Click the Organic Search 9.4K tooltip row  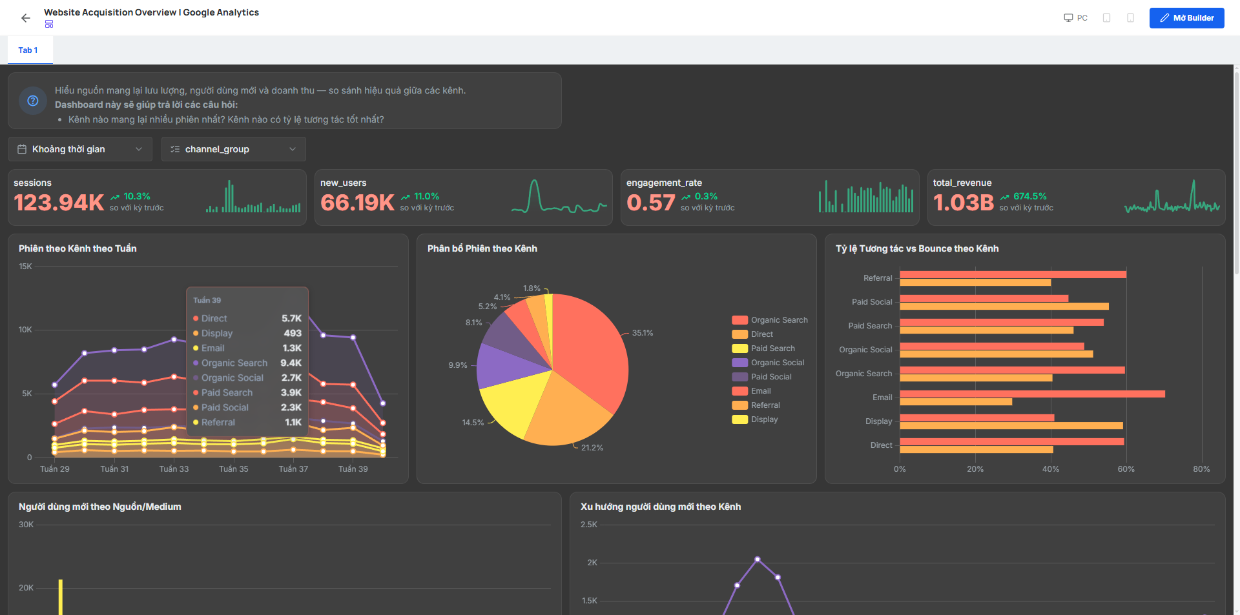point(247,363)
